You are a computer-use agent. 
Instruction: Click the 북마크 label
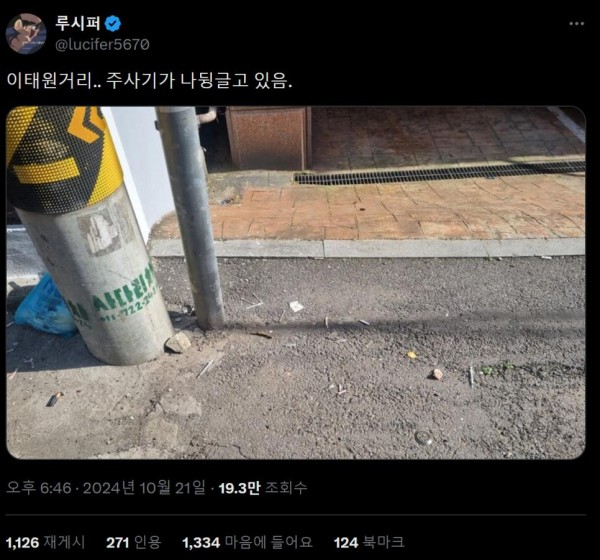(383, 542)
